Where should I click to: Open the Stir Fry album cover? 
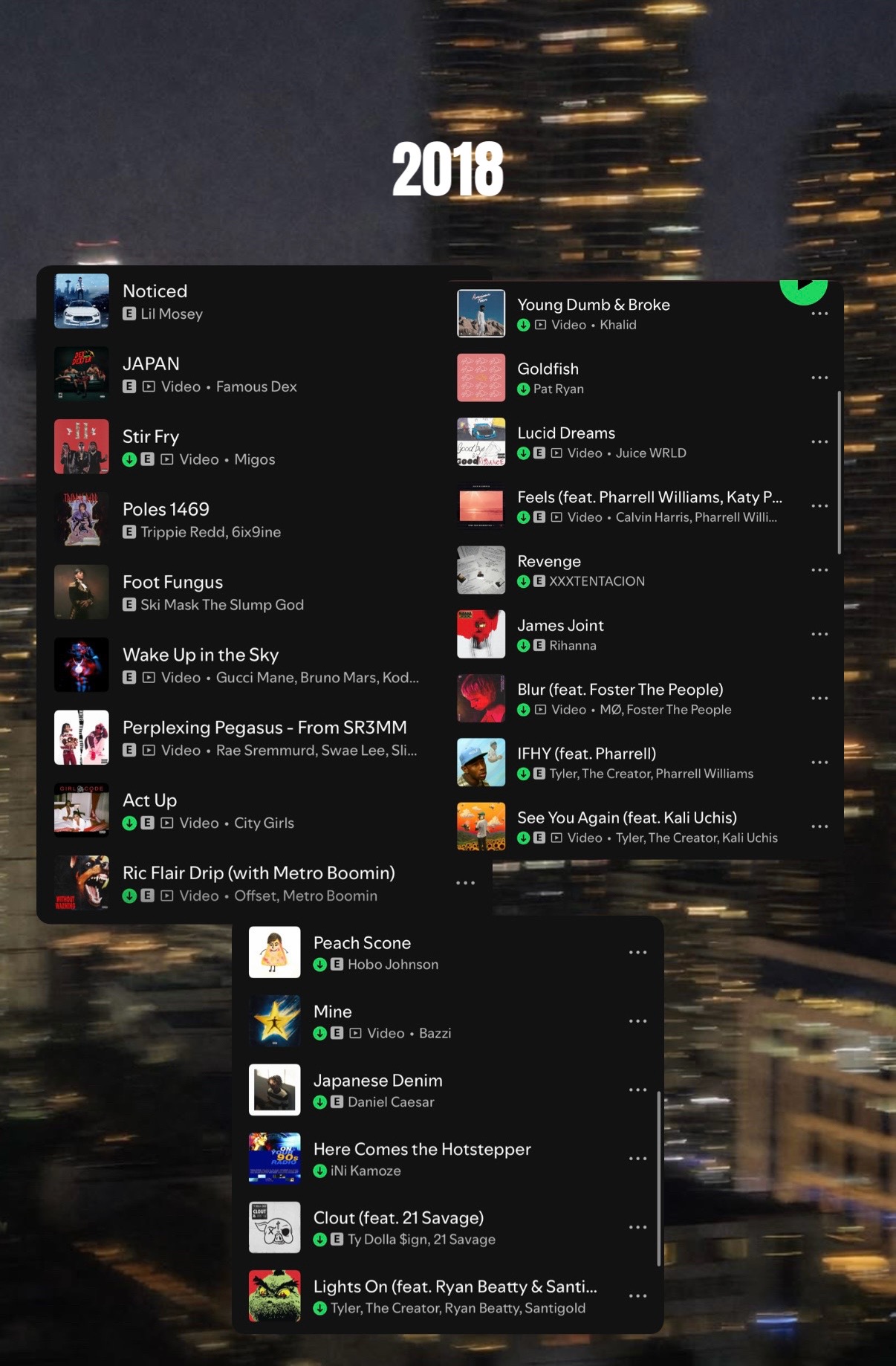82,447
